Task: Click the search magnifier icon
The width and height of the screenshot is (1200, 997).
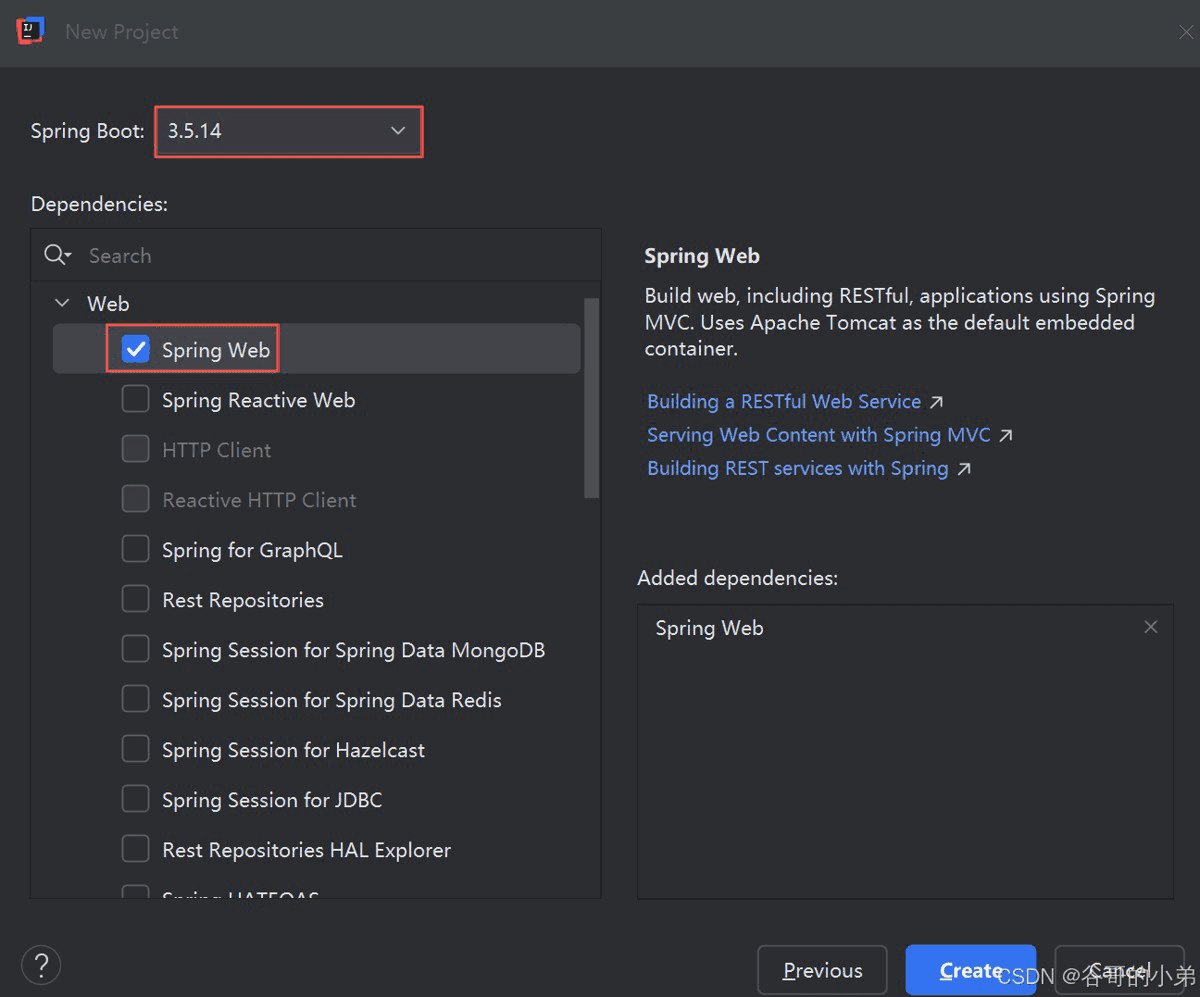Action: (57, 255)
